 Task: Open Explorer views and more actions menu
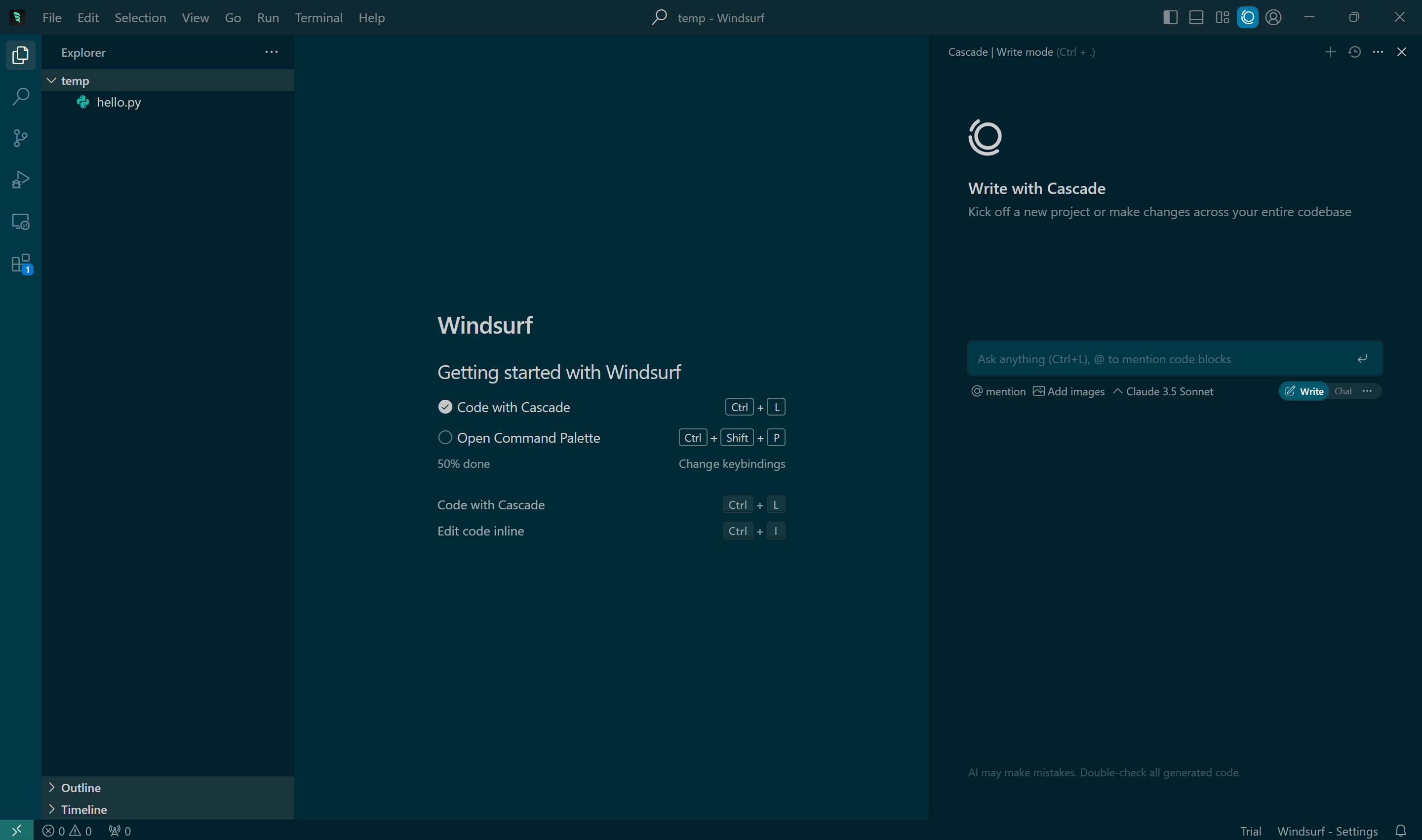point(272,52)
